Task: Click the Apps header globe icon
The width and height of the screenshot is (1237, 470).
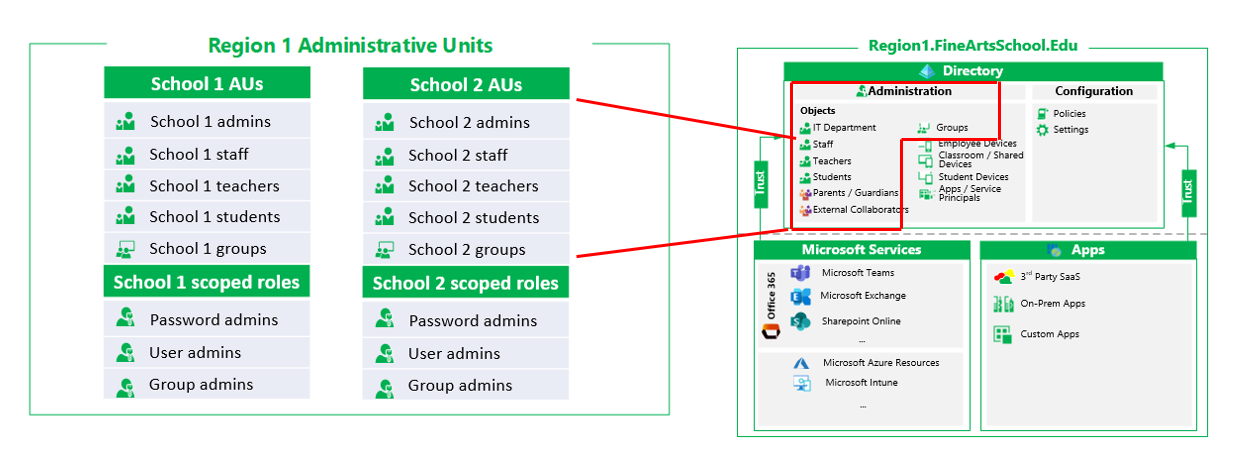Action: click(1053, 250)
